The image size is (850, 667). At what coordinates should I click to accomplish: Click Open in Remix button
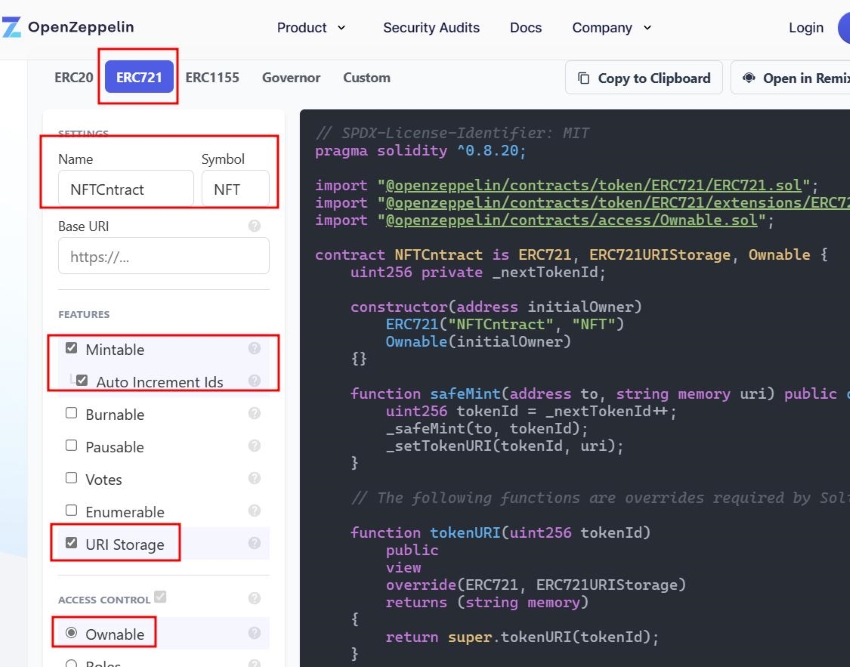click(790, 78)
